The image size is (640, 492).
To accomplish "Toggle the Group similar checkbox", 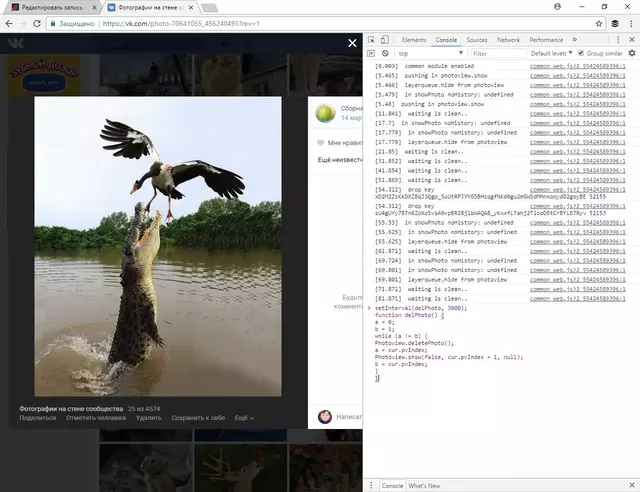I will (x=581, y=53).
